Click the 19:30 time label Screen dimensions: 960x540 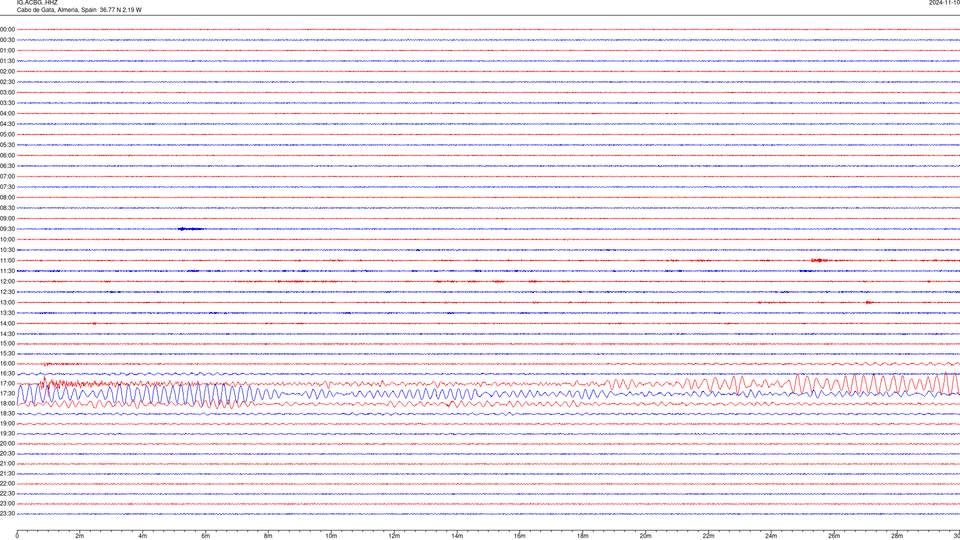tap(7, 433)
